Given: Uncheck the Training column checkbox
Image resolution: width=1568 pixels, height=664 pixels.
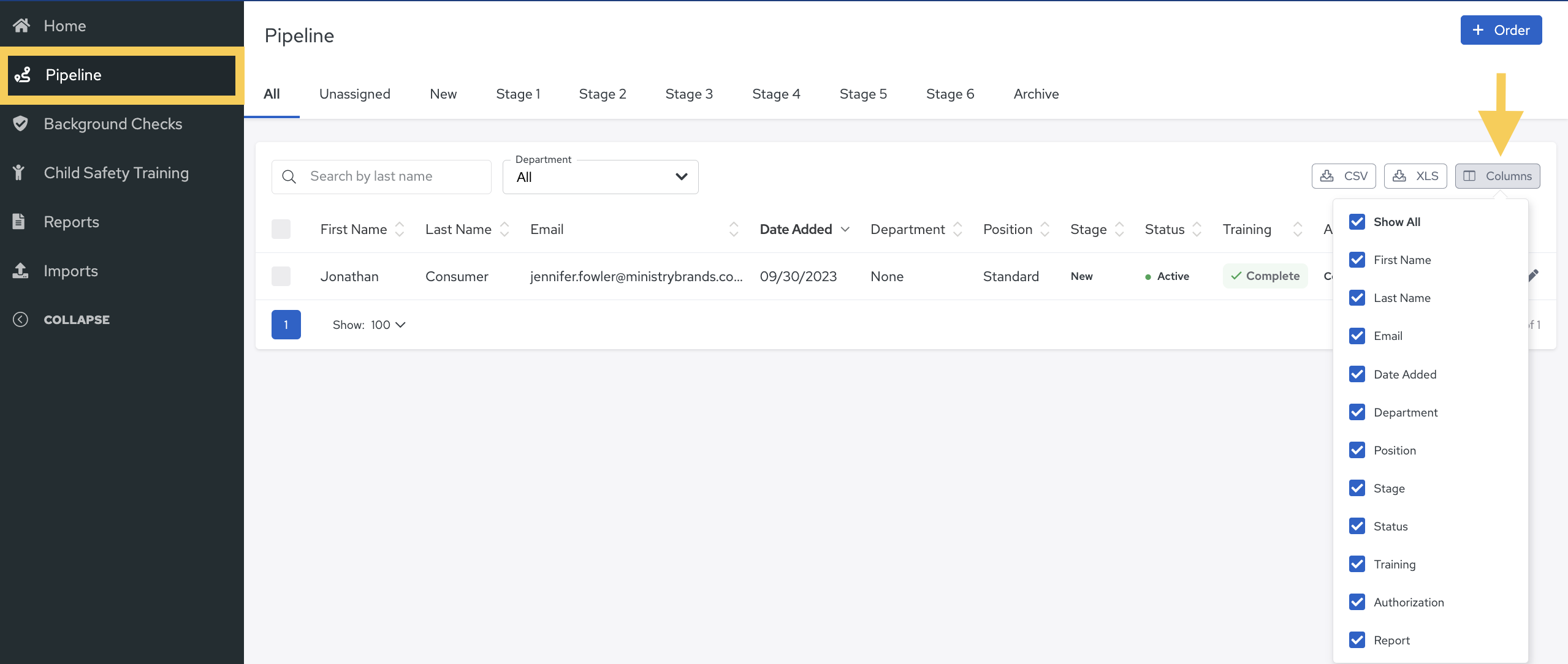Looking at the screenshot, I should point(1357,564).
